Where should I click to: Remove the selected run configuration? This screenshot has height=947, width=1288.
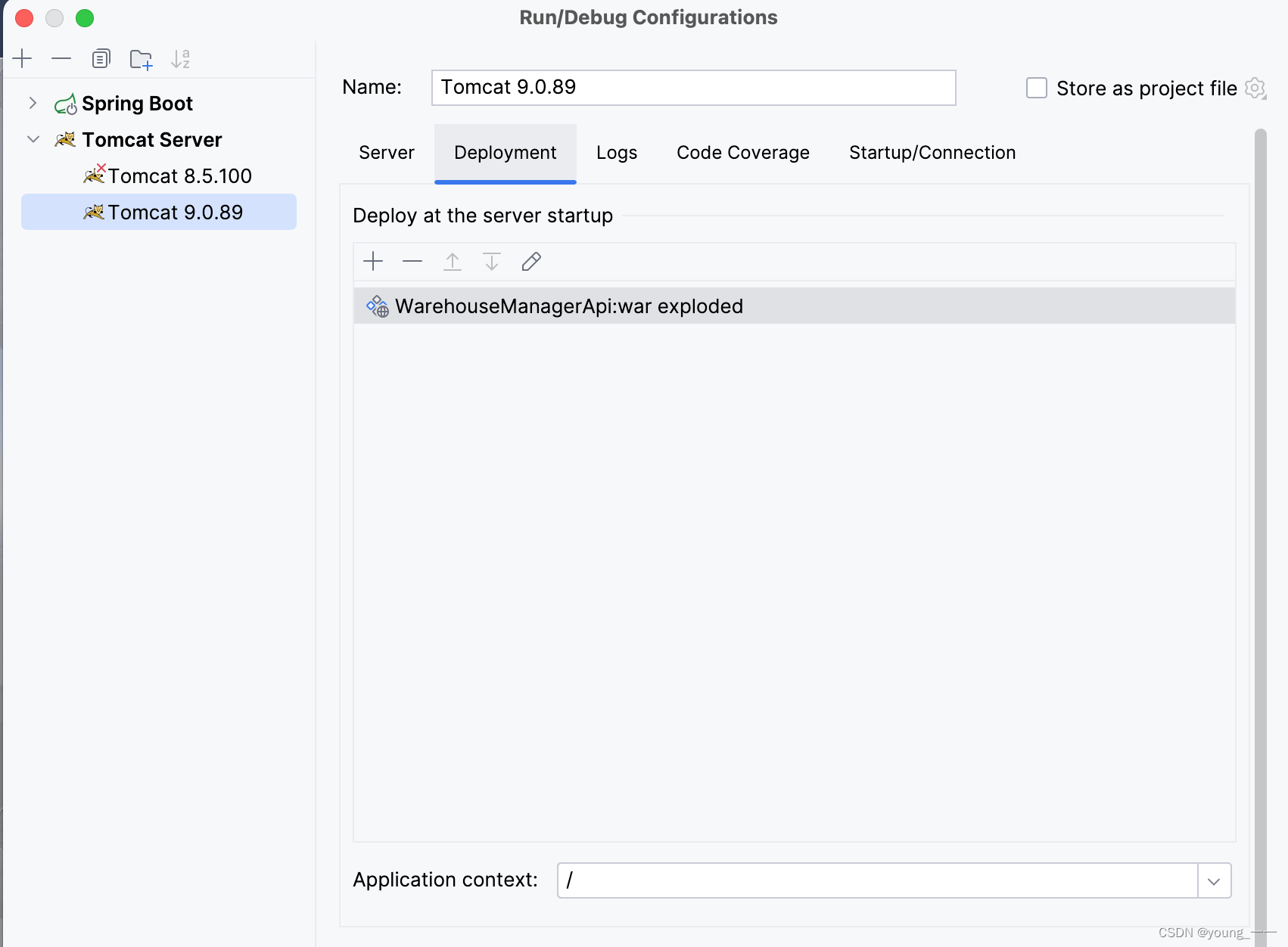pos(61,58)
